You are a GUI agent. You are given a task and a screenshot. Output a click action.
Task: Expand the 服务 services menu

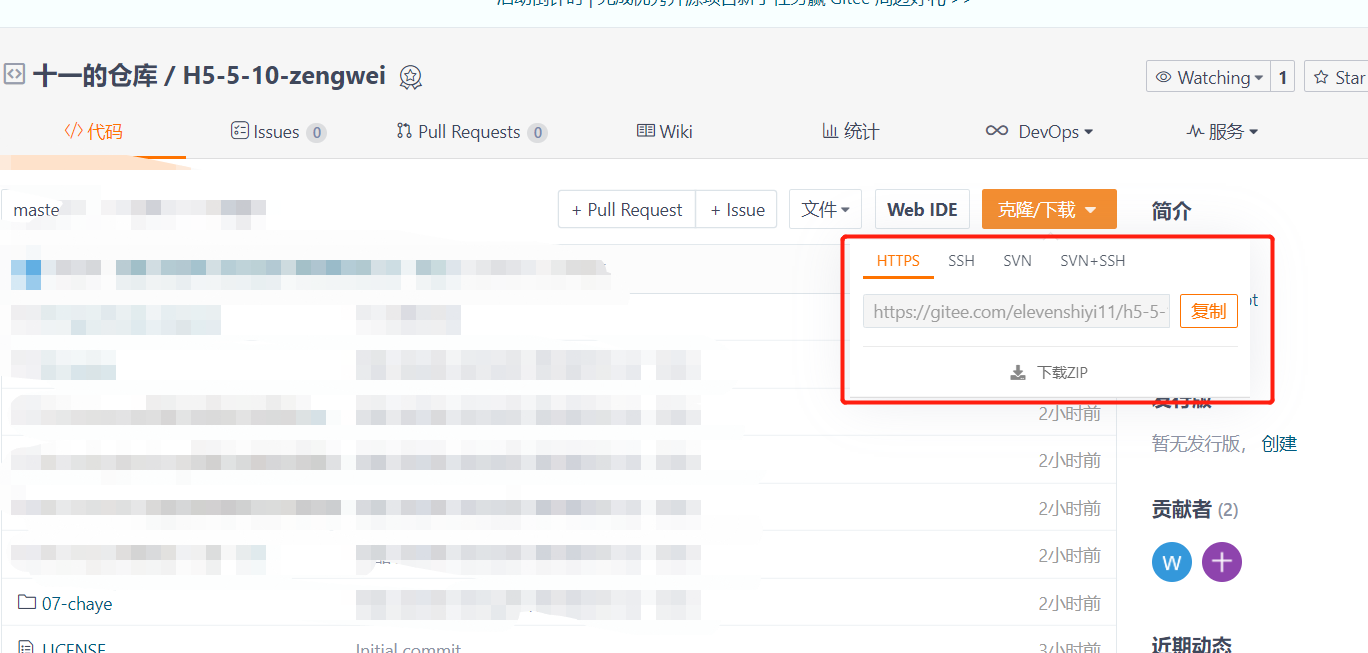tap(1222, 131)
